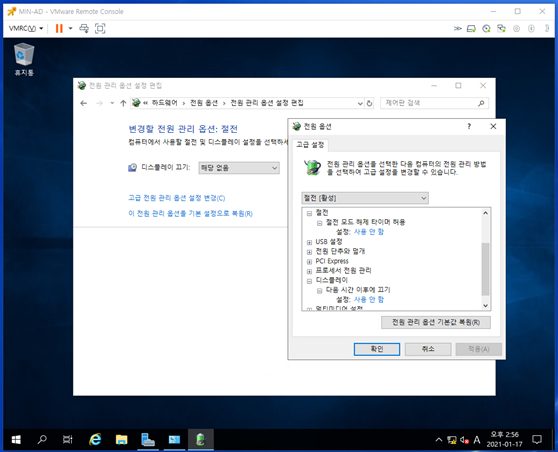The width and height of the screenshot is (558, 452).
Task: Click 고급 전원 관리 옵션 설정 변경 link
Action: tap(177, 198)
